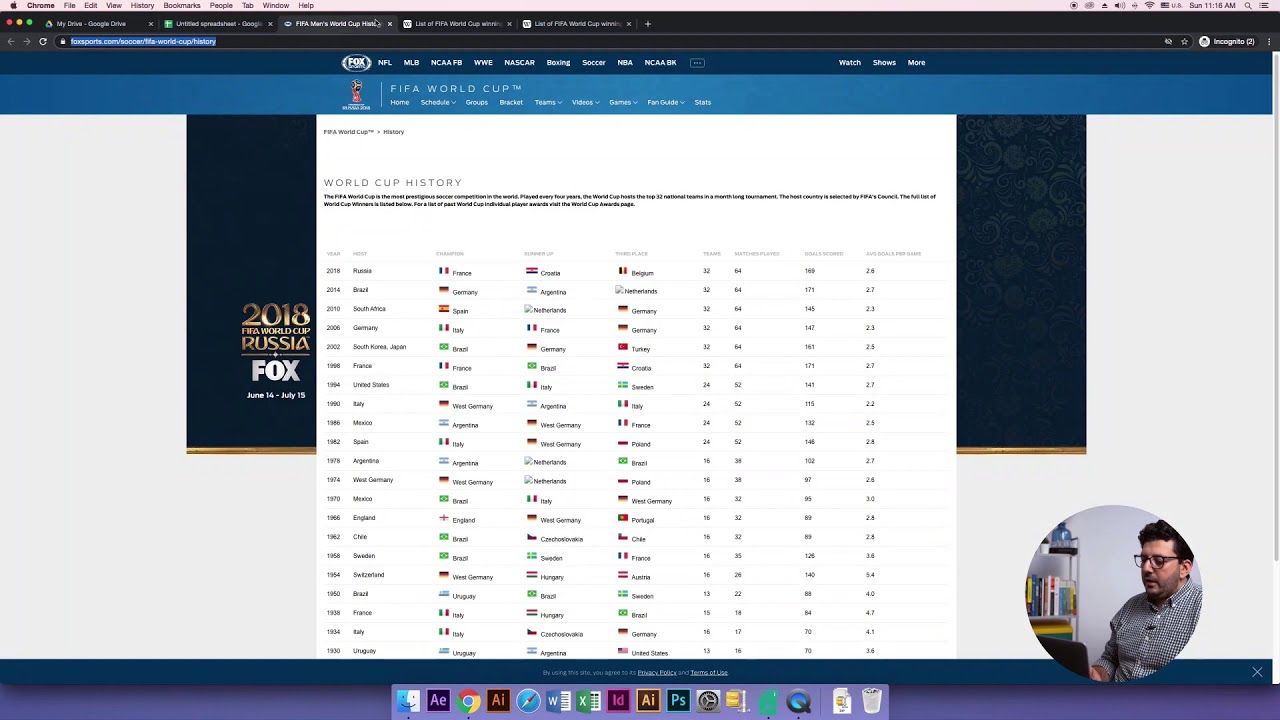Click the Watch link
1280x720 pixels.
(849, 62)
